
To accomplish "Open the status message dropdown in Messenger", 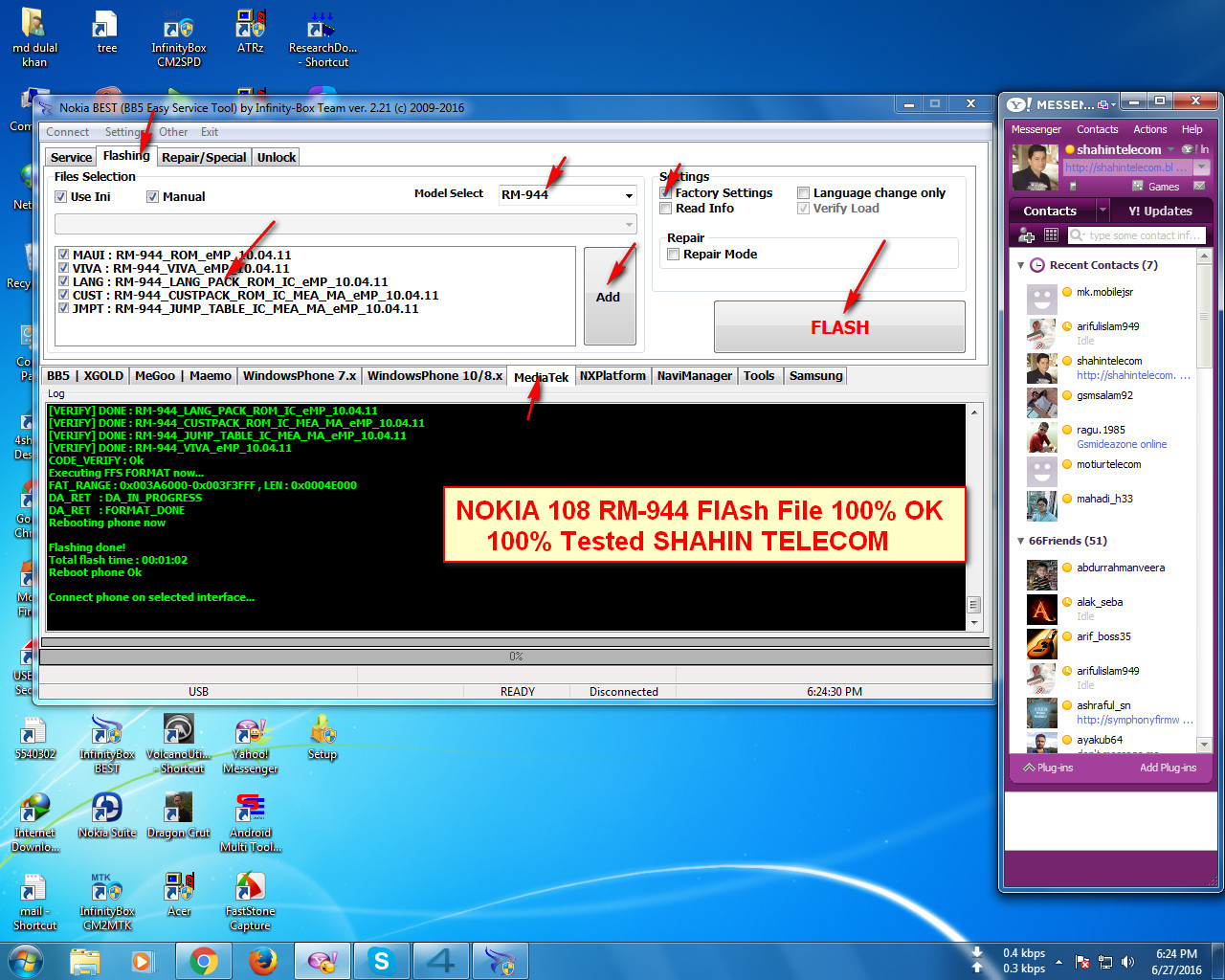I will click(x=1201, y=167).
